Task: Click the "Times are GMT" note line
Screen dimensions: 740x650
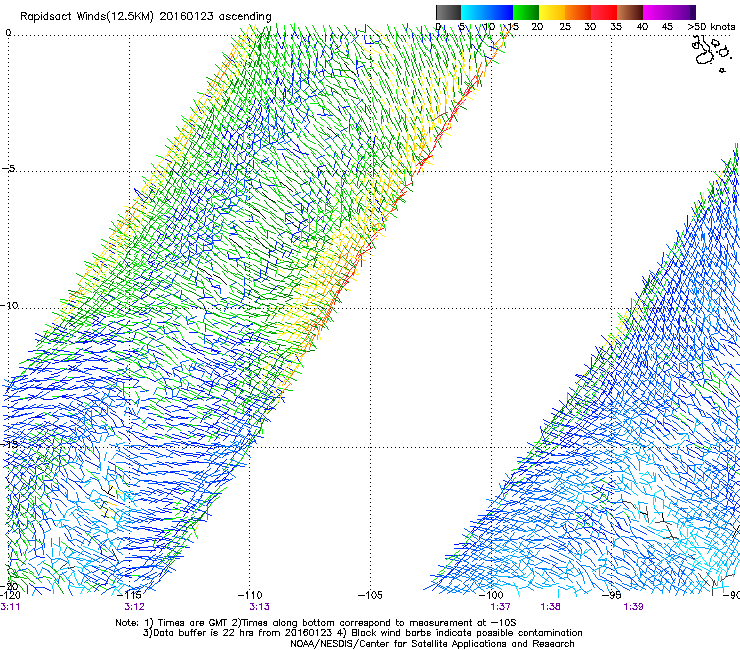Action: [316, 623]
